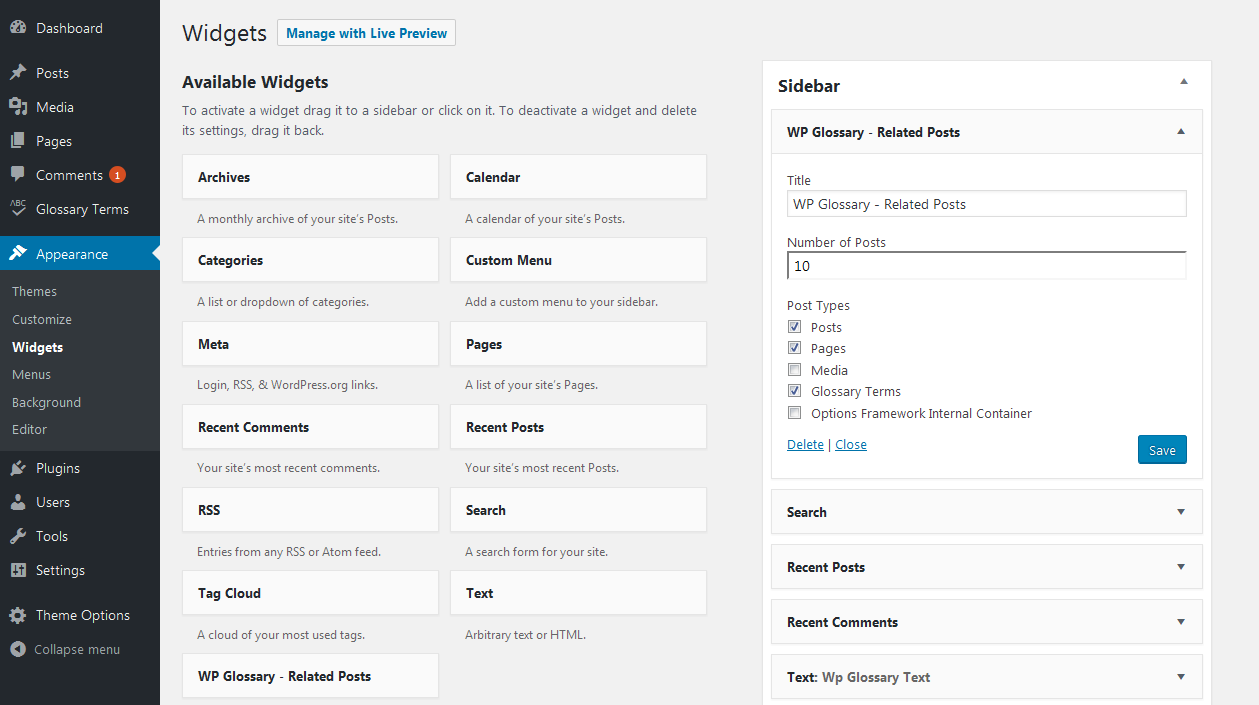Expand the Text: Wp Glossary Text widget
Viewport: 1259px width, 705px height.
point(1181,676)
